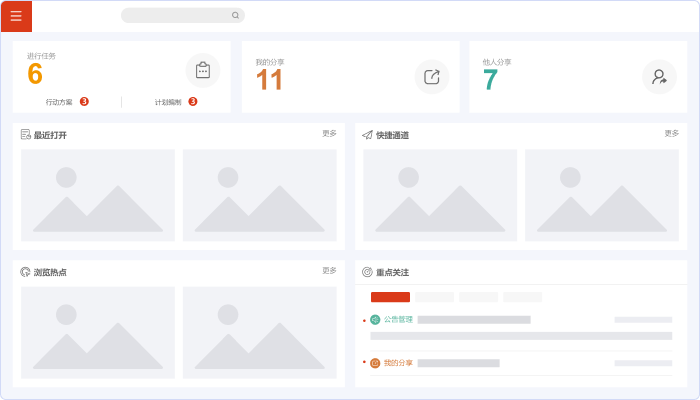
Task: Open first thumbnail under 最近打开
Action: [x=98, y=195]
